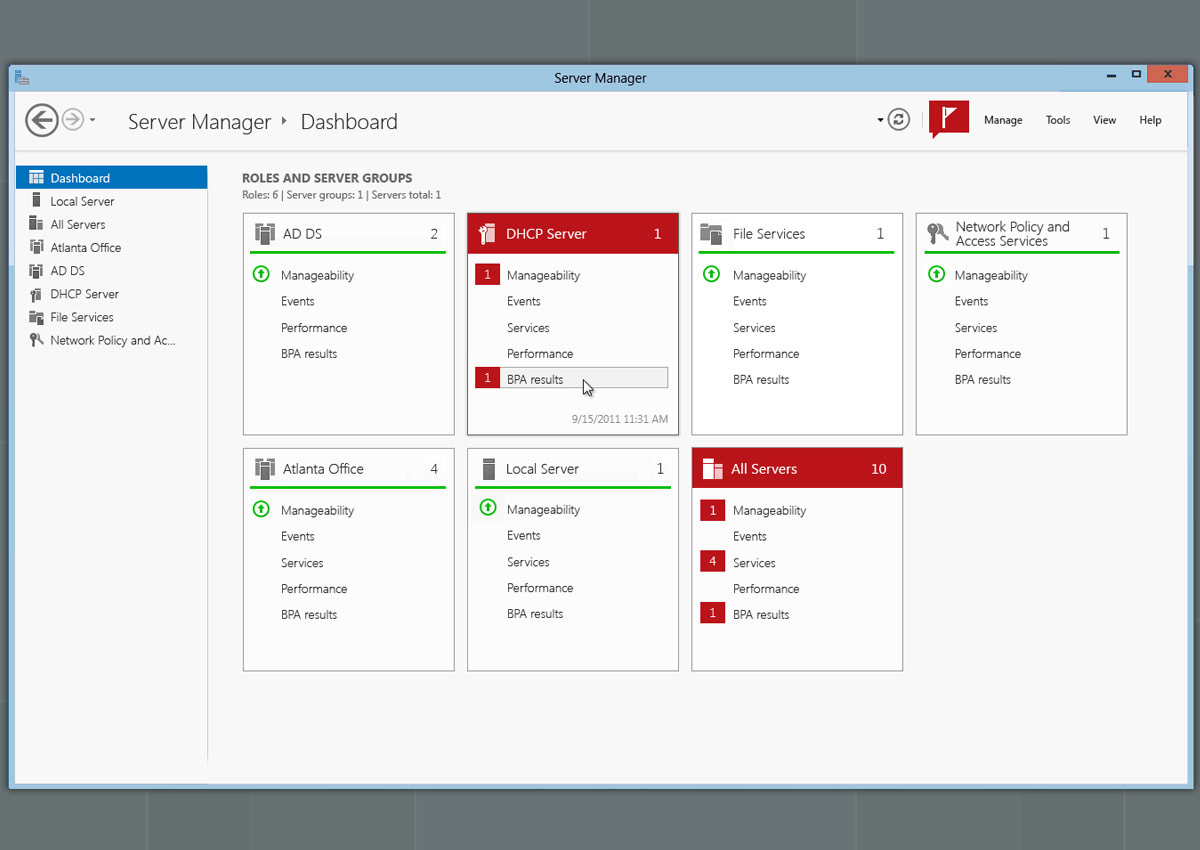Open Events in the All Servers tile

coord(750,537)
